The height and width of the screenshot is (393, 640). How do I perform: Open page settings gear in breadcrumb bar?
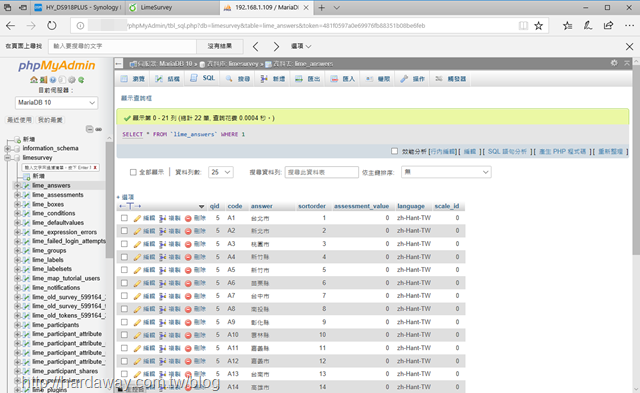coord(614,63)
